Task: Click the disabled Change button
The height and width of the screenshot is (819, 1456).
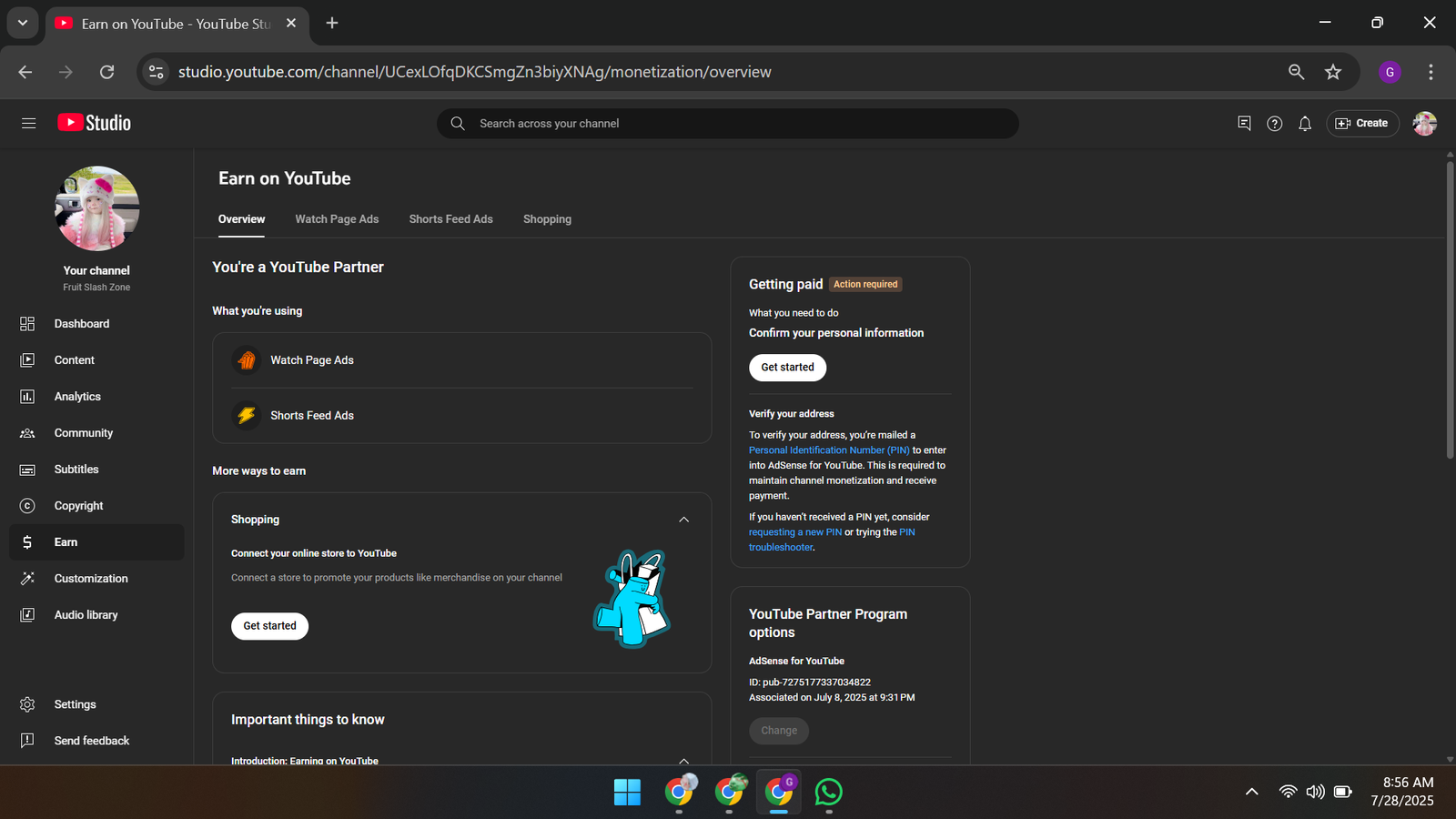Action: [779, 731]
